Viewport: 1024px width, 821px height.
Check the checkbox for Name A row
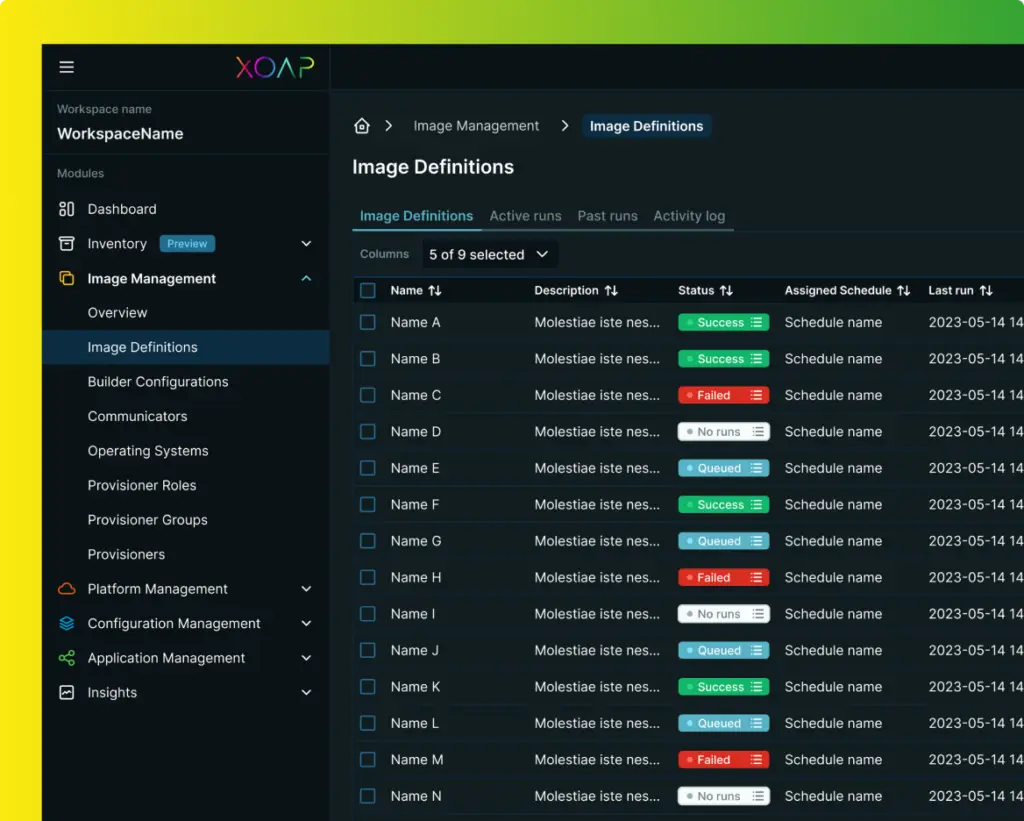point(367,322)
